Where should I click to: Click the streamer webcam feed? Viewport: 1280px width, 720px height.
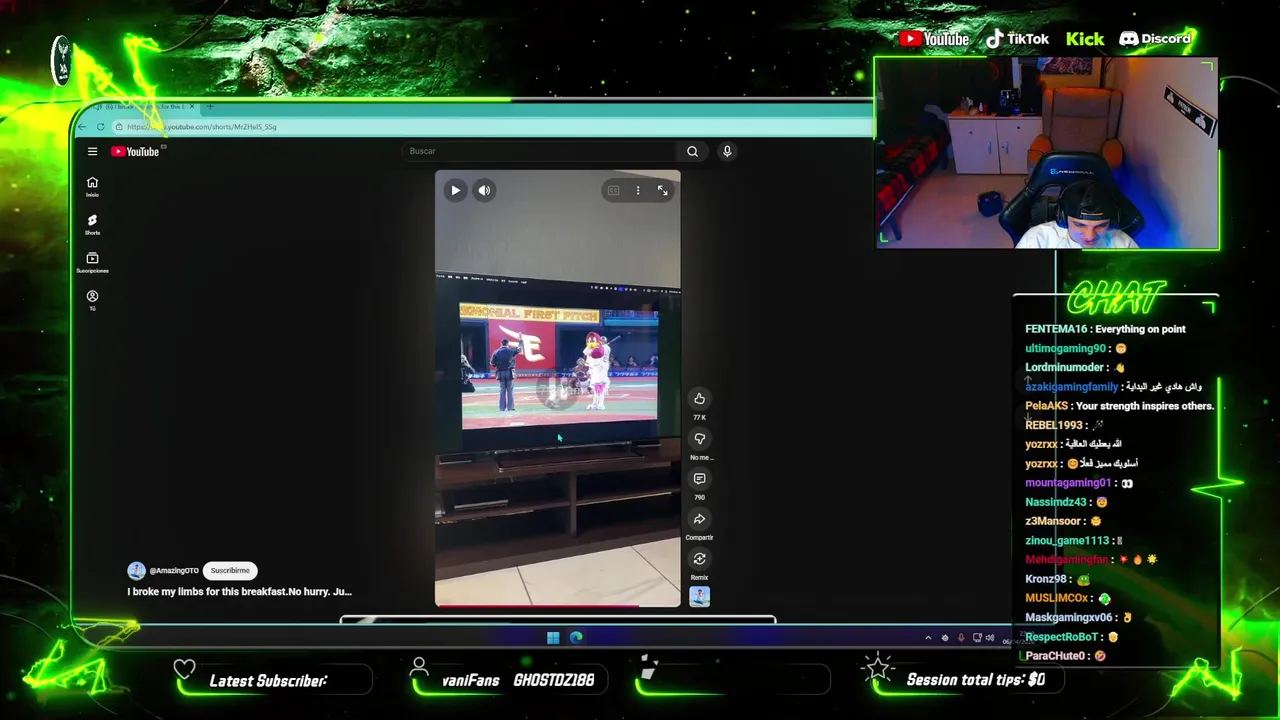(1047, 153)
